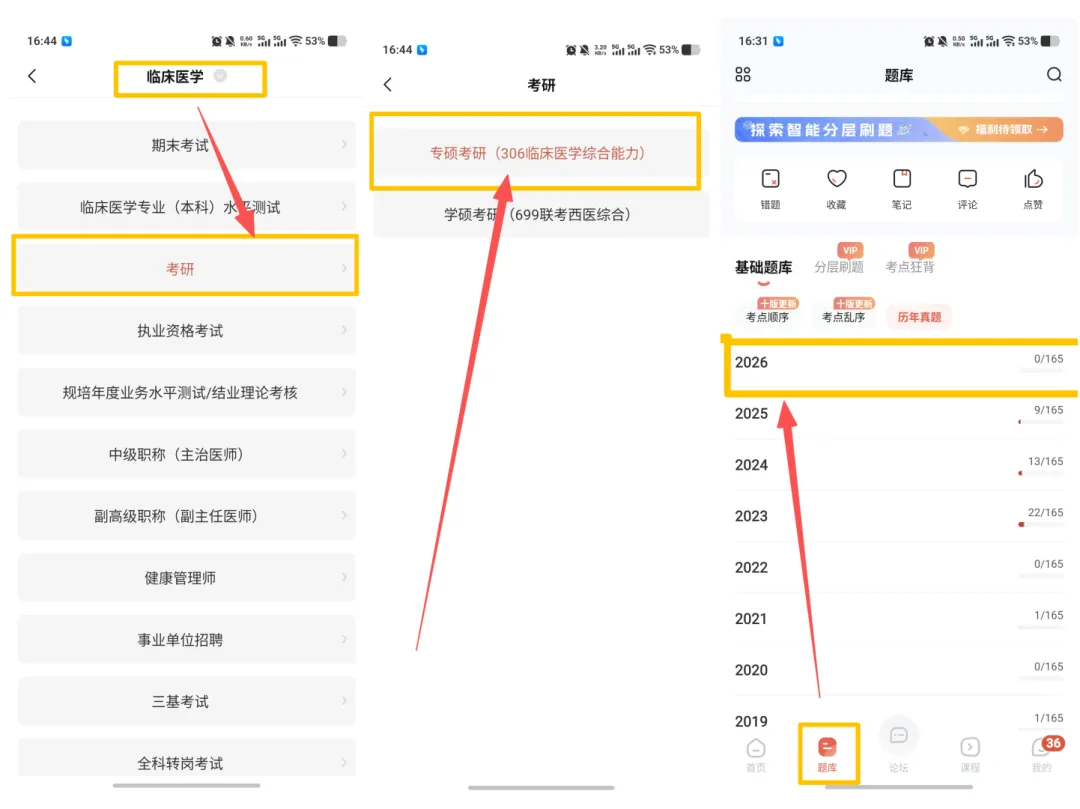Image resolution: width=1080 pixels, height=809 pixels.
Task: Open the 2023 exam paper row
Action: pyautogui.click(x=899, y=516)
